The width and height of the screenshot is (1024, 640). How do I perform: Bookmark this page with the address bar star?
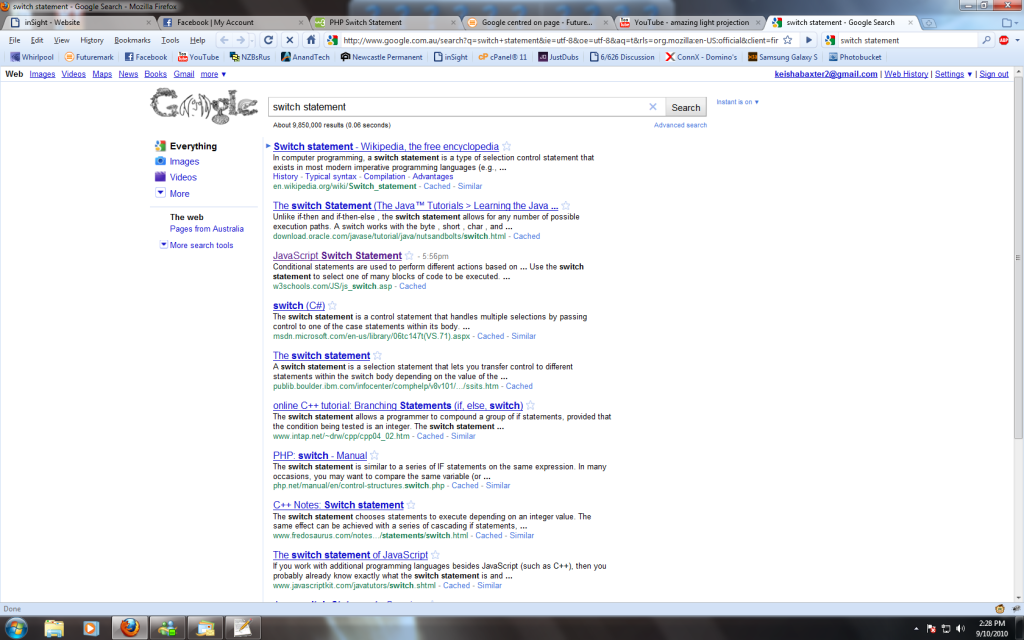click(788, 40)
